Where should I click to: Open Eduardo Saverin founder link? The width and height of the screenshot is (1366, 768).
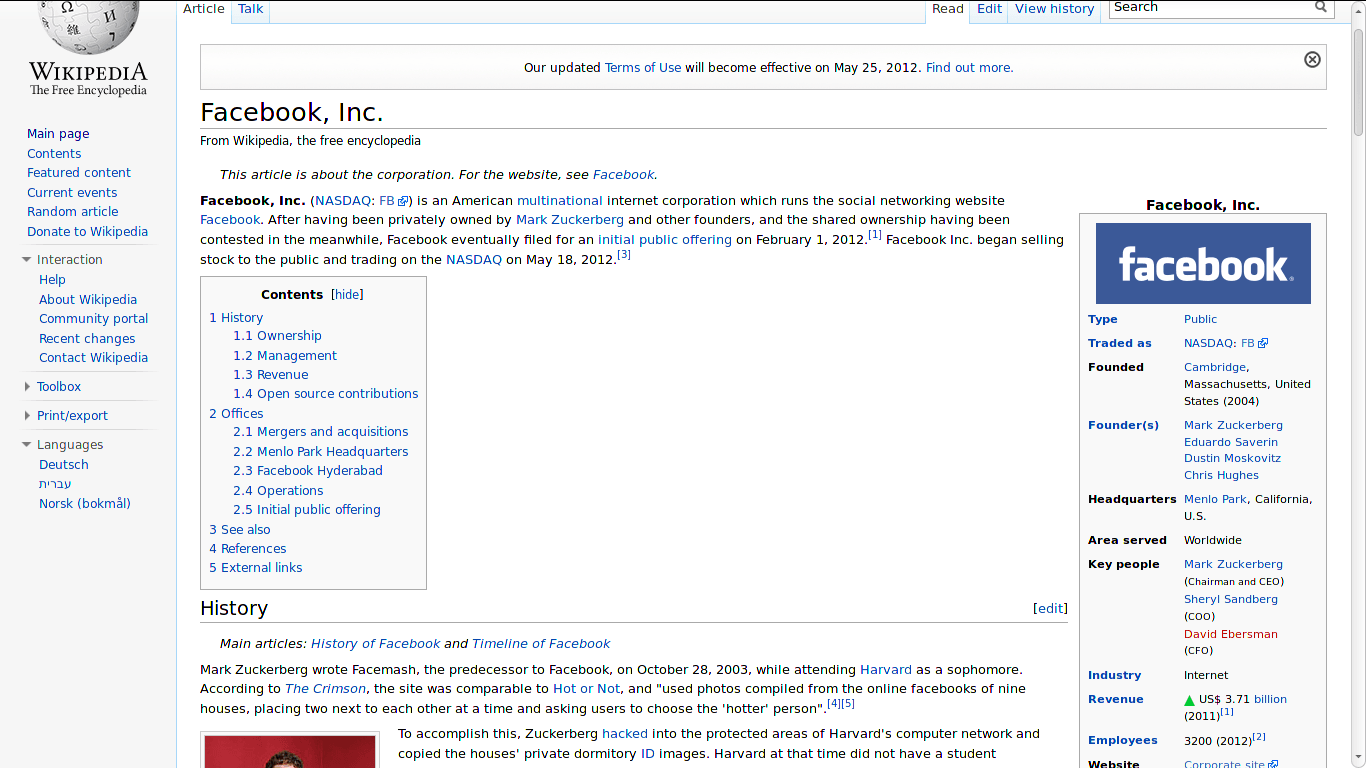(1231, 442)
